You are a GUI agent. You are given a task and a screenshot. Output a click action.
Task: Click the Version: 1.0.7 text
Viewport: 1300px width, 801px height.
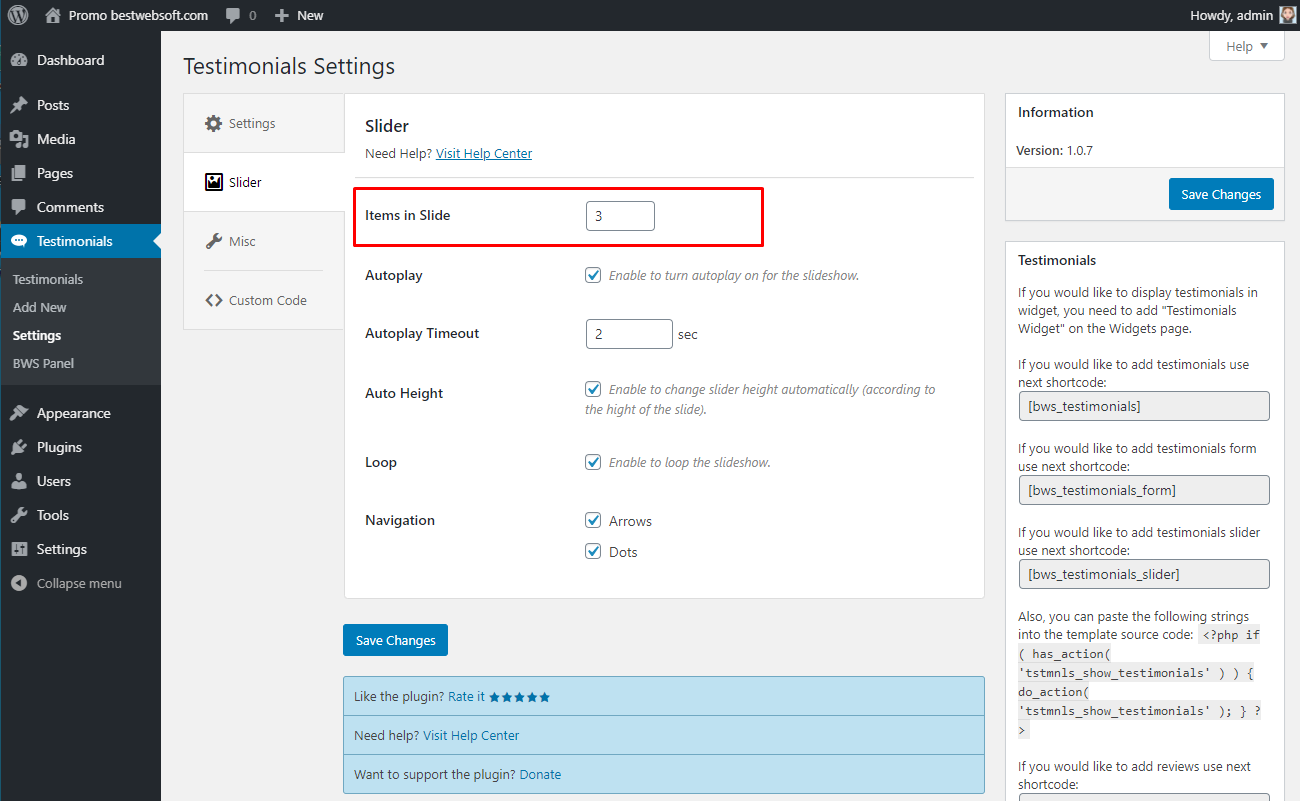click(1055, 150)
